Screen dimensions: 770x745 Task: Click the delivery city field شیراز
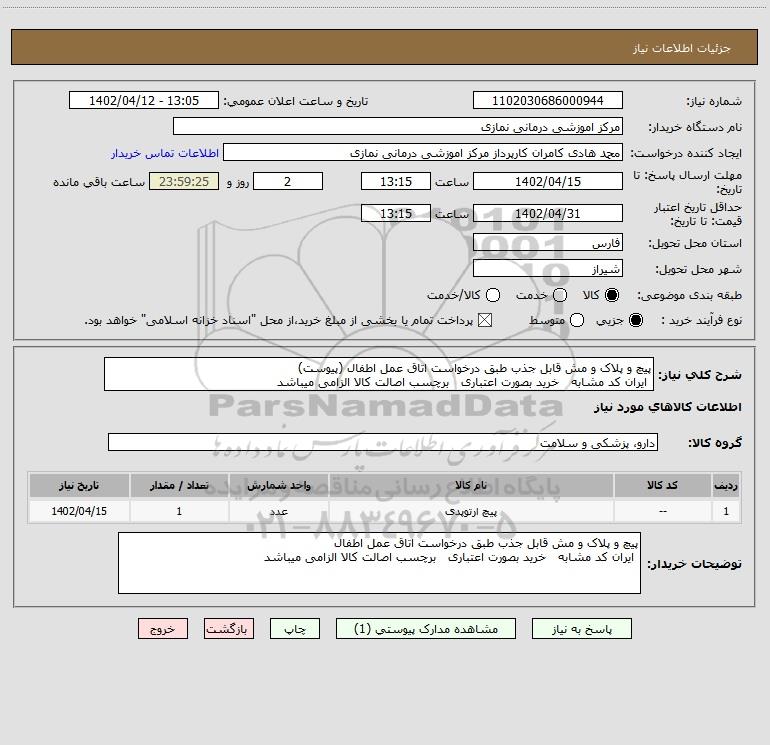coord(548,269)
